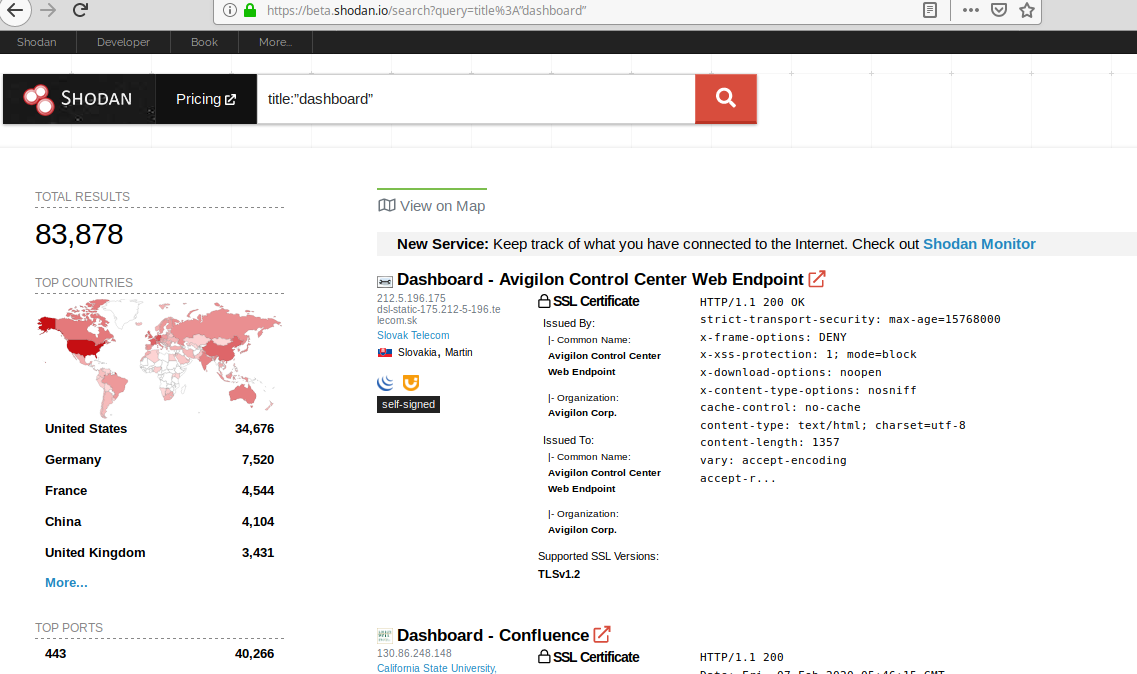The image size is (1137, 674).
Task: Open the page actions three-dot menu
Action: 971,10
